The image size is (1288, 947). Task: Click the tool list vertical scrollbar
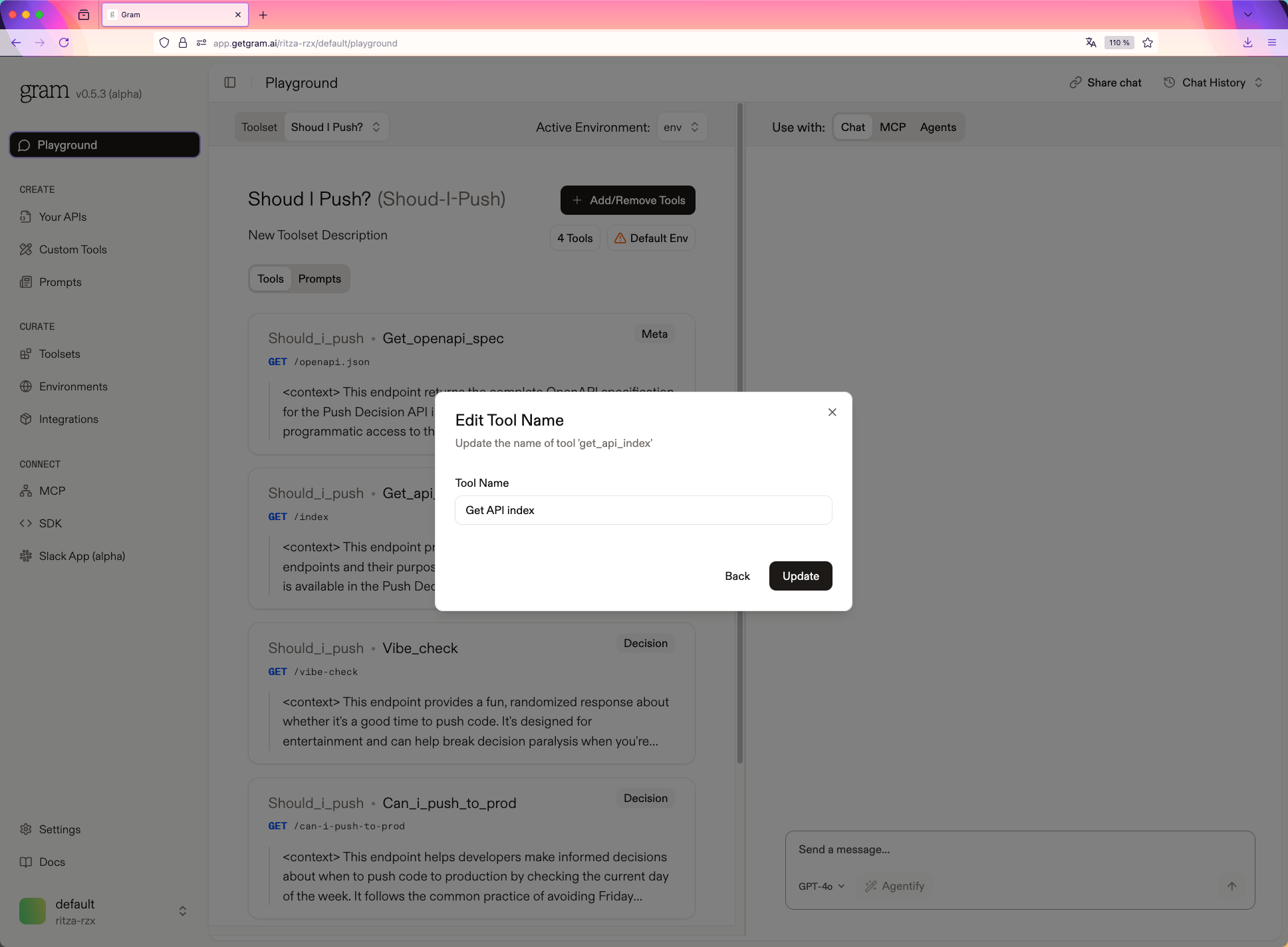click(740, 432)
